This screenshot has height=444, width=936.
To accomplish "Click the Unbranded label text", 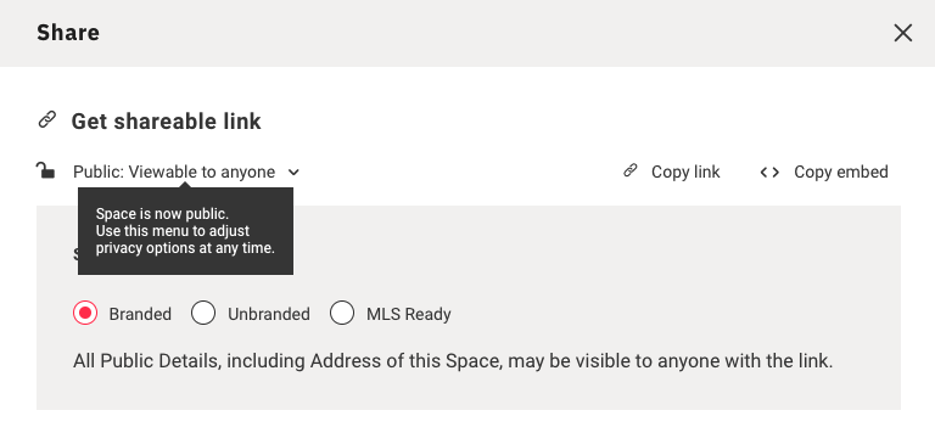I will [268, 314].
